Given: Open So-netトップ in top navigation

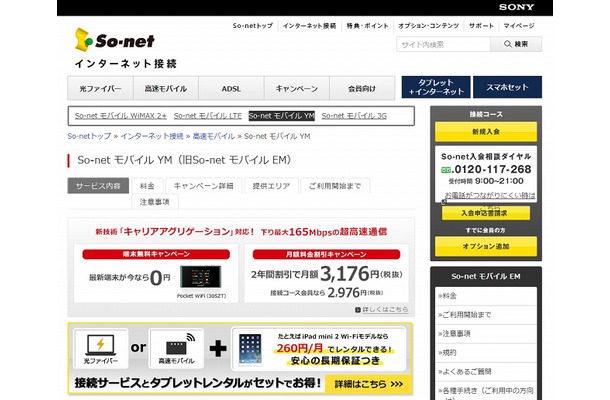Looking at the screenshot, I should point(253,26).
